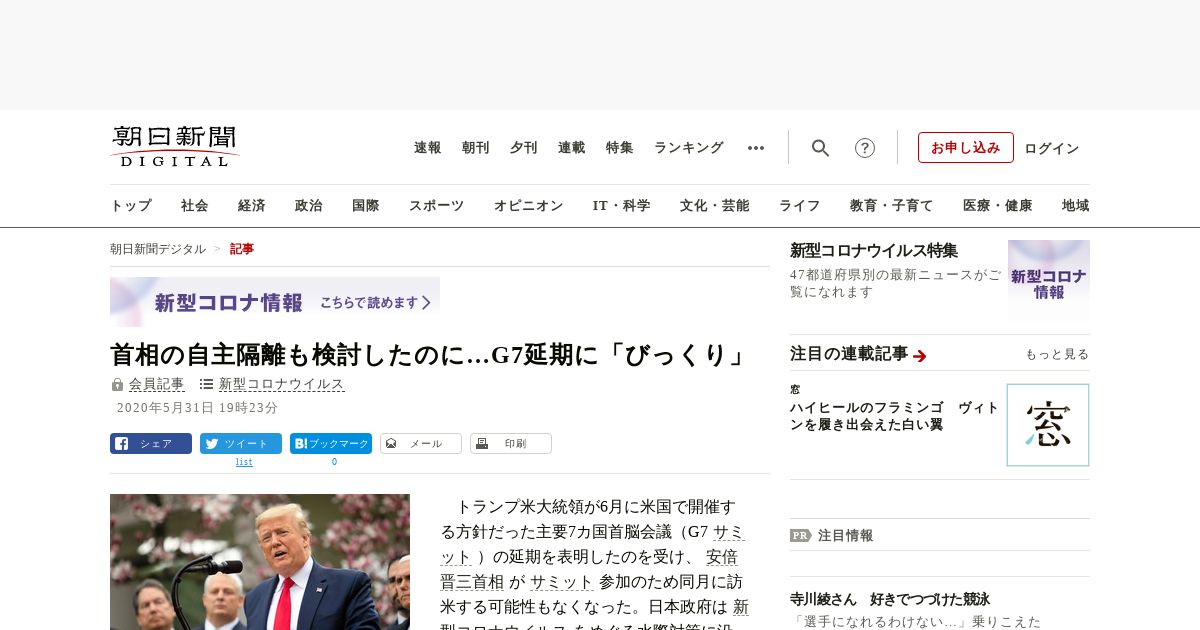Go to ライフ category tab

coord(800,206)
